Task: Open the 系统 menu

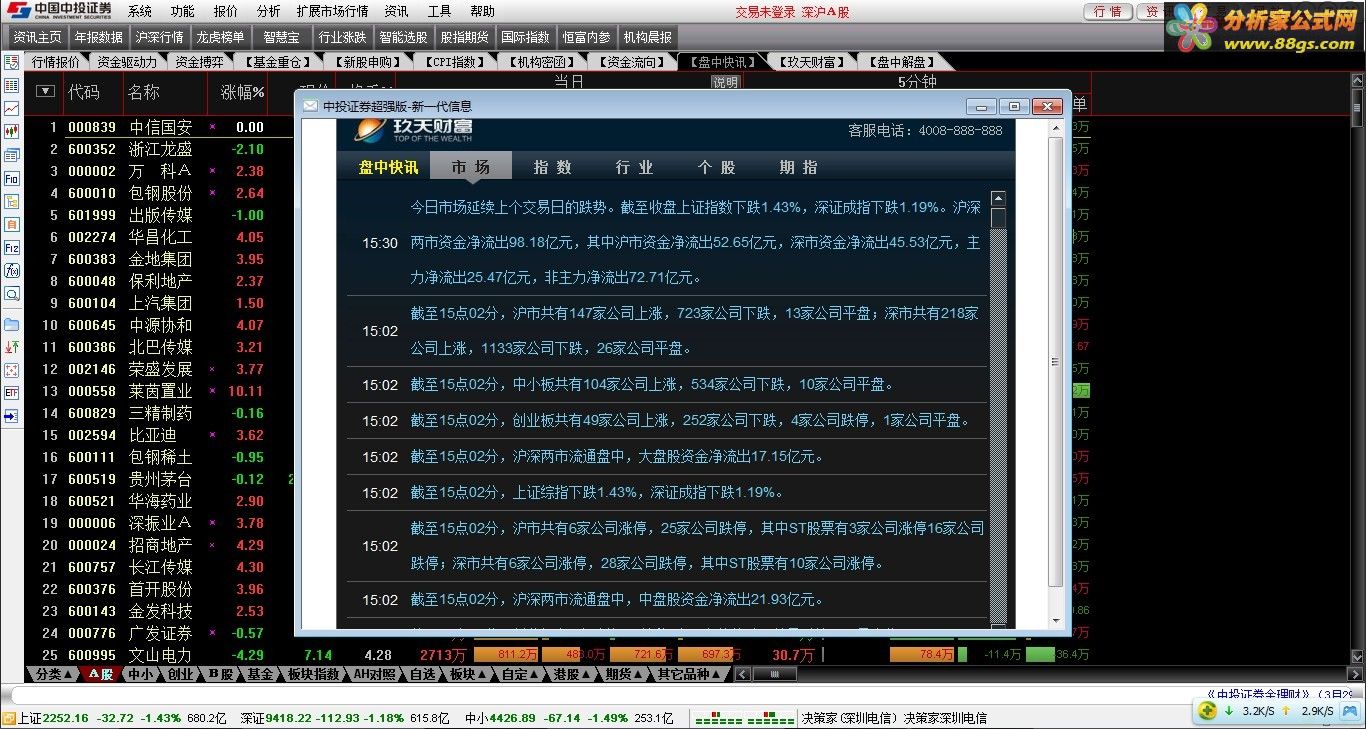Action: (x=140, y=11)
